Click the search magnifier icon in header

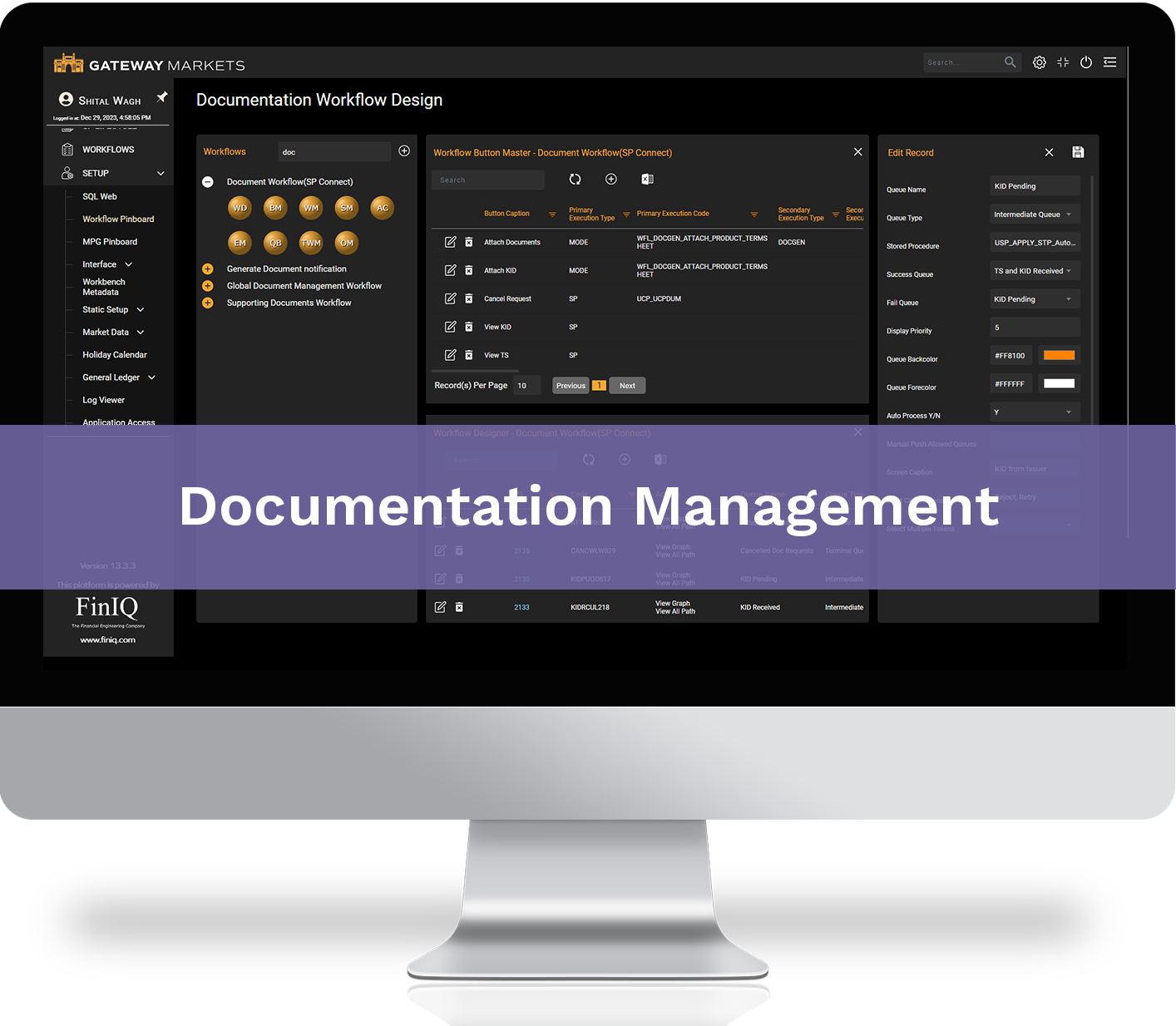tap(1010, 62)
